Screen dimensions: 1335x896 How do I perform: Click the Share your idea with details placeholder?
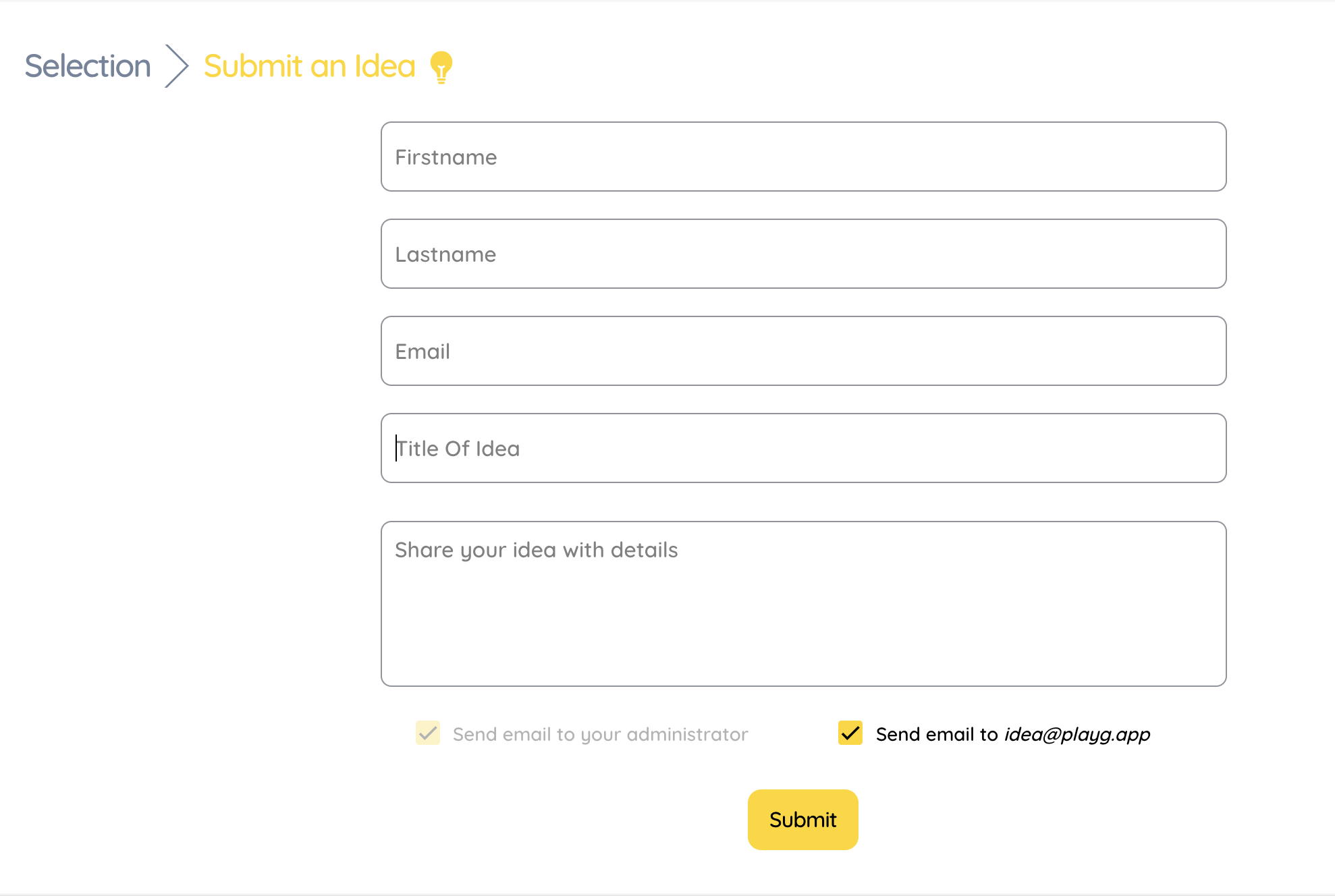(x=537, y=551)
